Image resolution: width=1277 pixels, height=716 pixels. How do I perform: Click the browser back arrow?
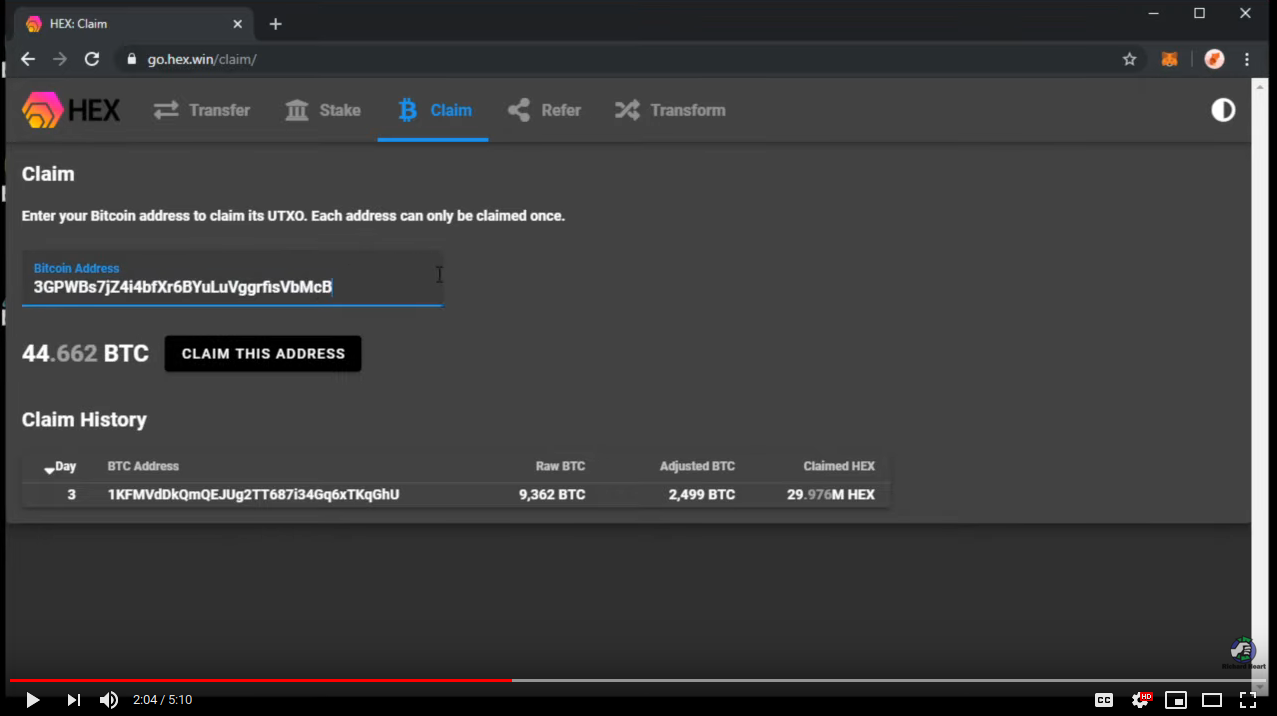tap(28, 59)
